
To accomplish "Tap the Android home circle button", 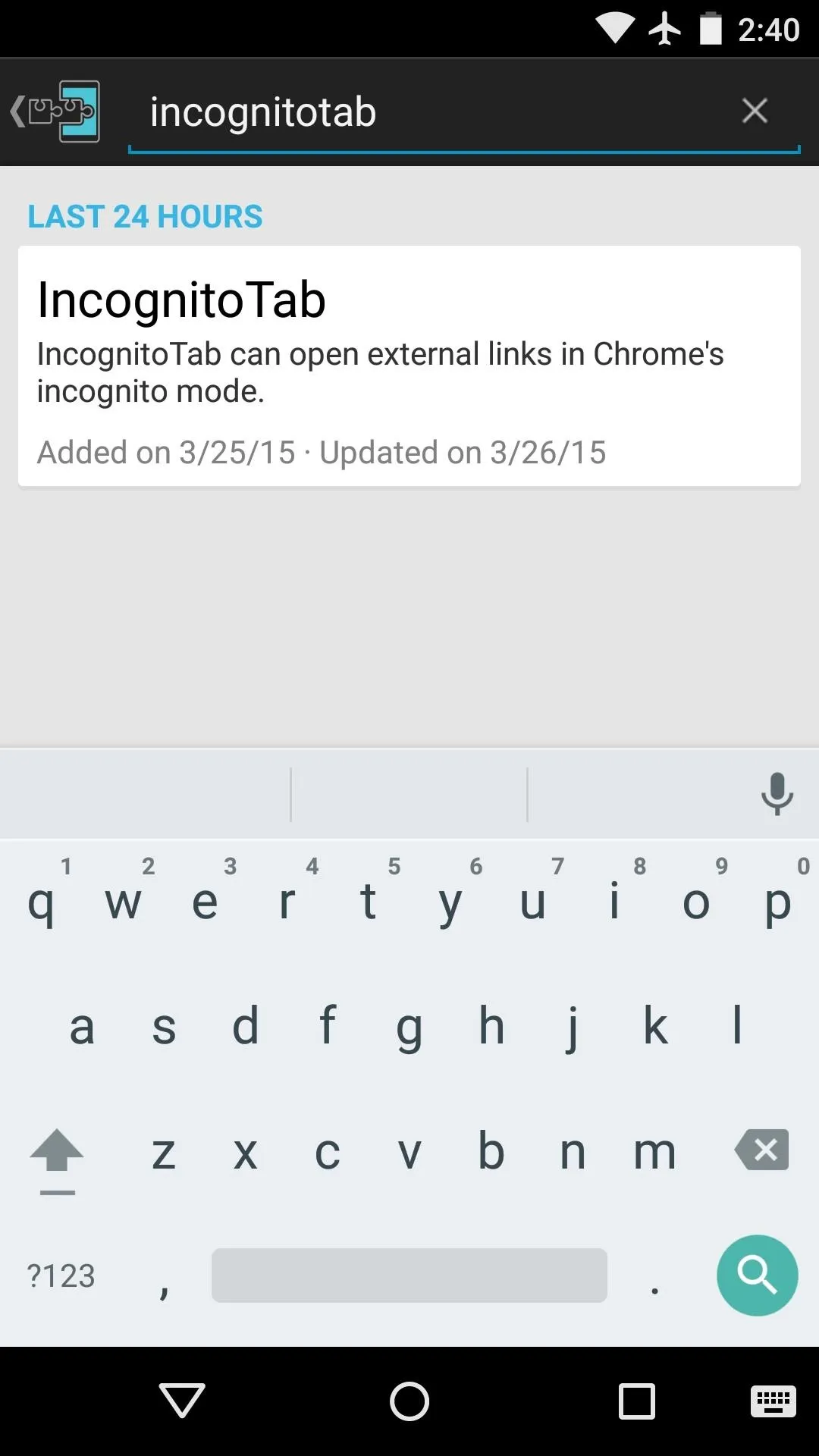I will [x=409, y=1400].
